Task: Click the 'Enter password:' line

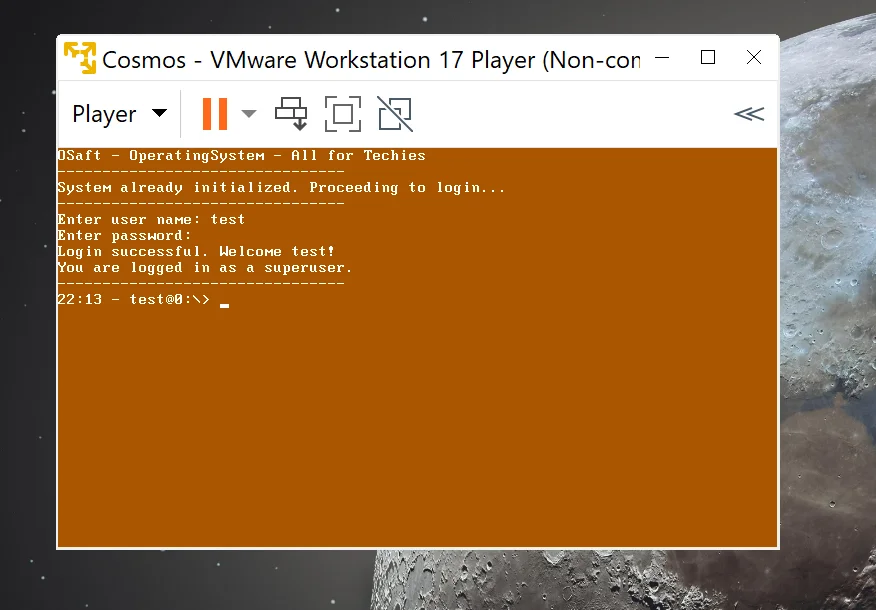Action: [x=124, y=236]
